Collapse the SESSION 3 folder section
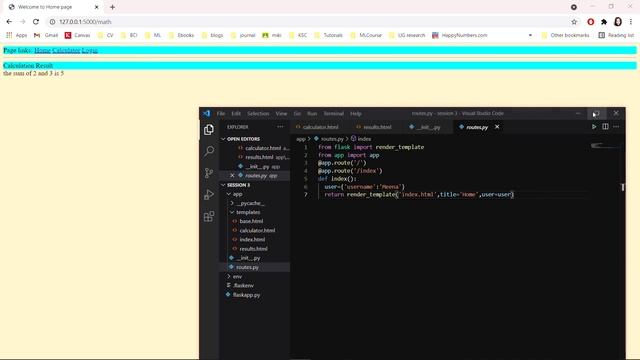 pos(238,185)
